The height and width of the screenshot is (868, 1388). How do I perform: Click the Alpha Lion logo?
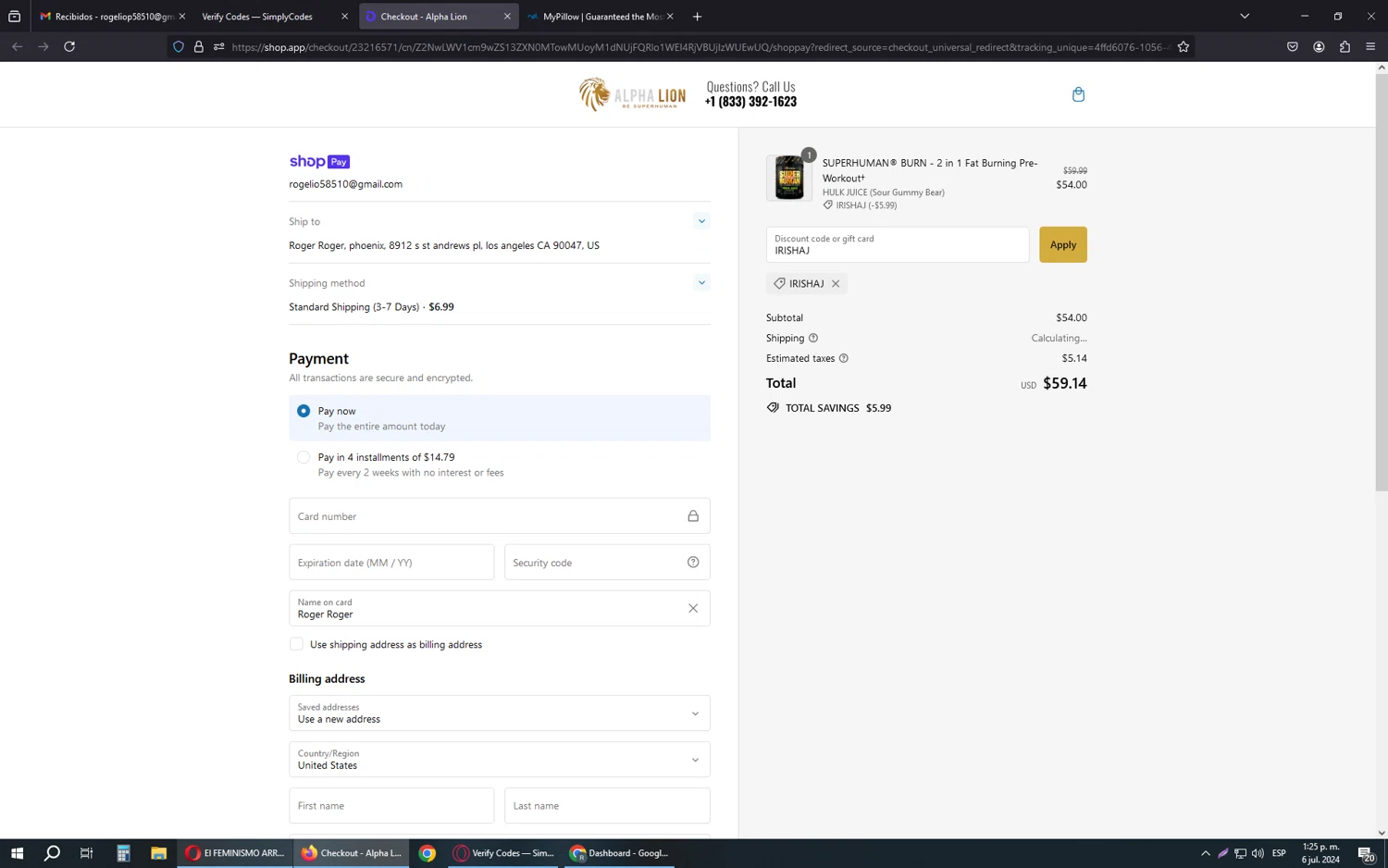tap(632, 94)
